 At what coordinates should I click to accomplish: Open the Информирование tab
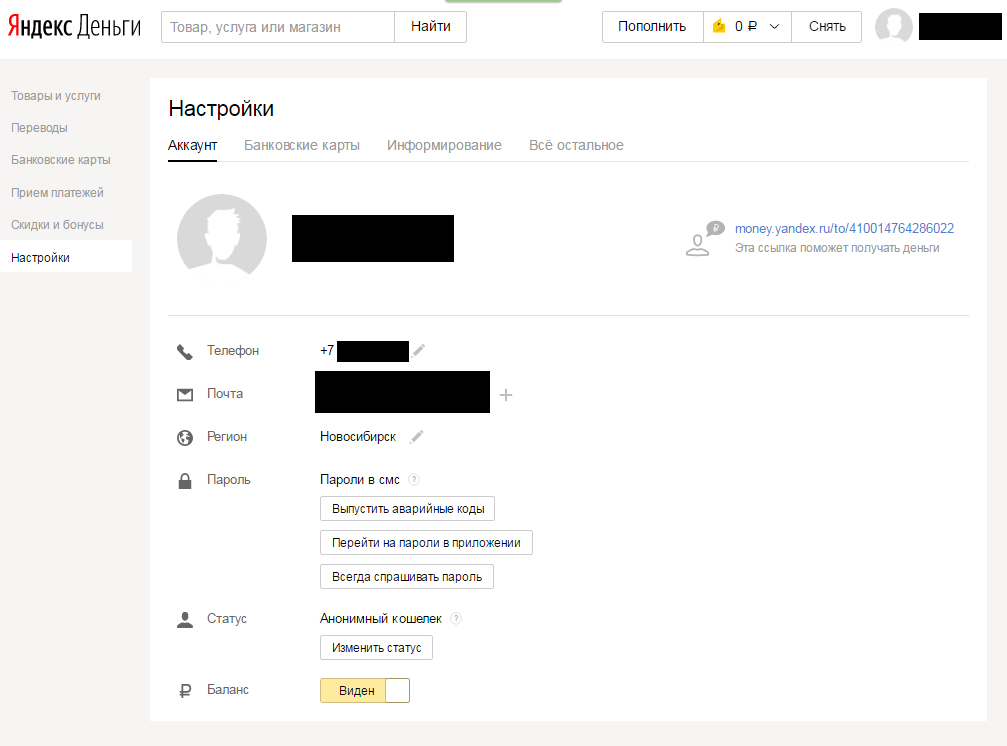point(444,145)
